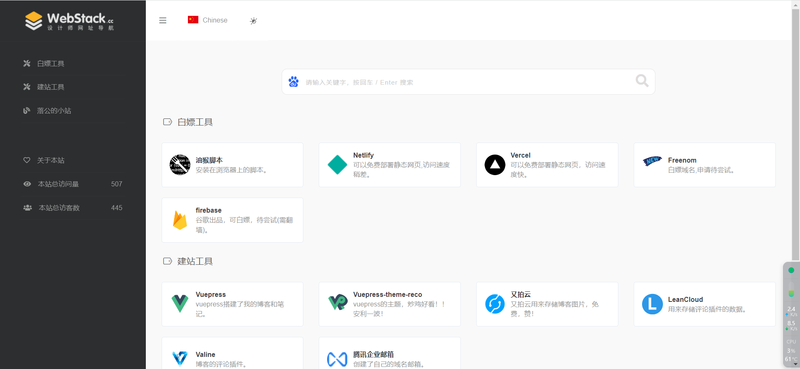Open the 油猴脚本 card title link
This screenshot has height=369, width=800.
tap(209, 160)
